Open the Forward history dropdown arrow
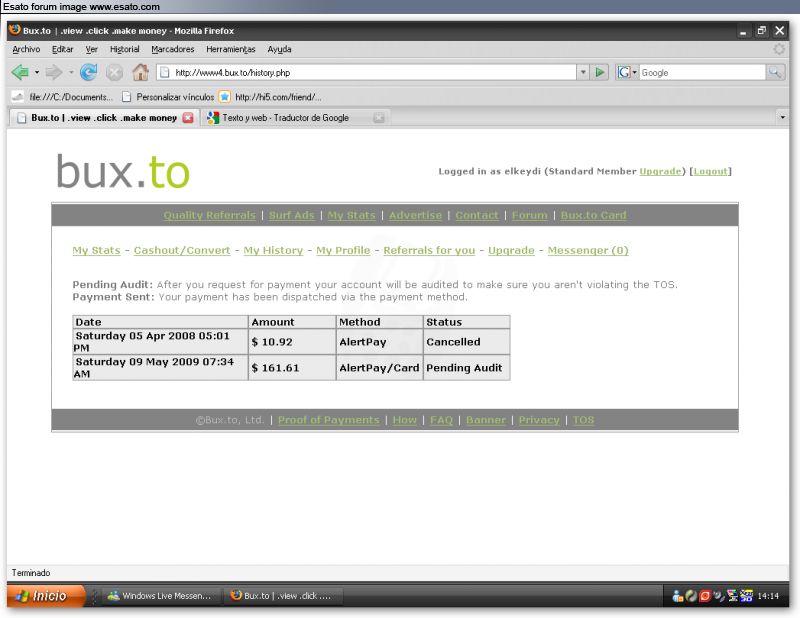The image size is (800, 618). (71, 72)
